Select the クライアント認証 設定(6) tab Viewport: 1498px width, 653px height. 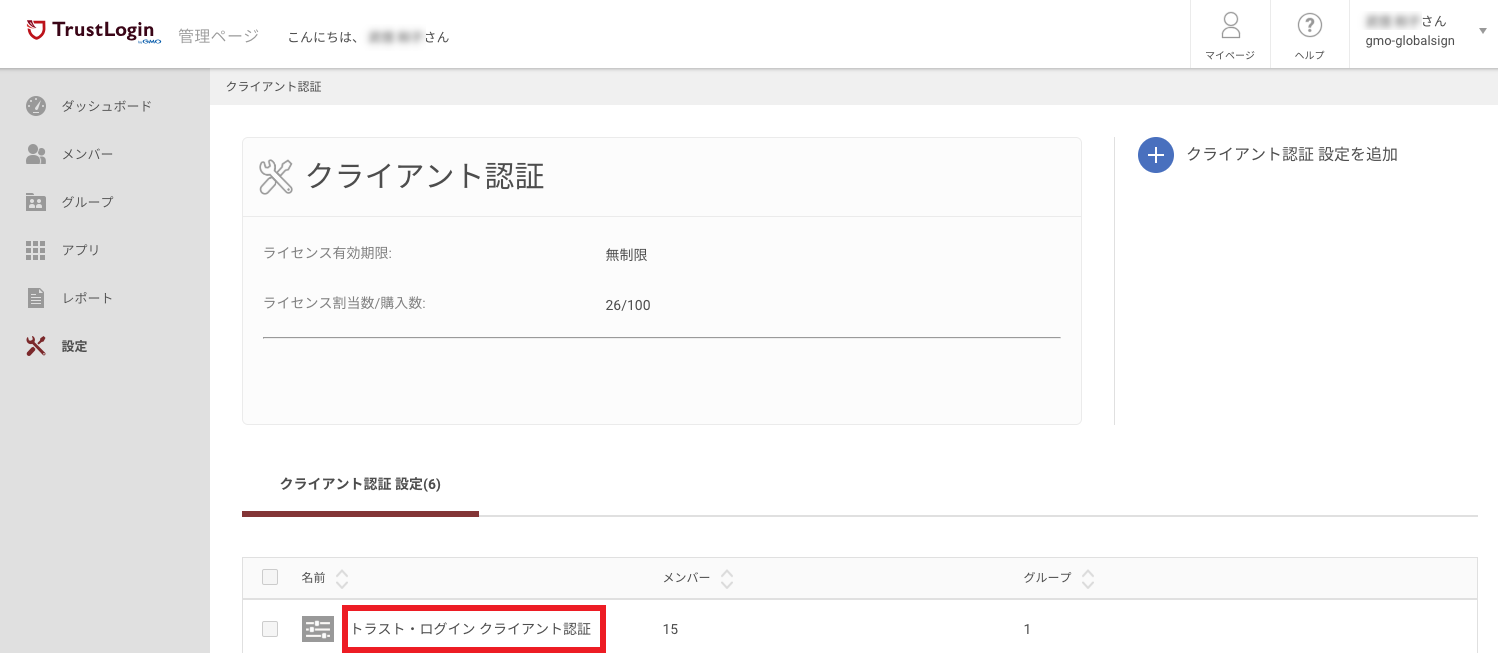point(360,484)
